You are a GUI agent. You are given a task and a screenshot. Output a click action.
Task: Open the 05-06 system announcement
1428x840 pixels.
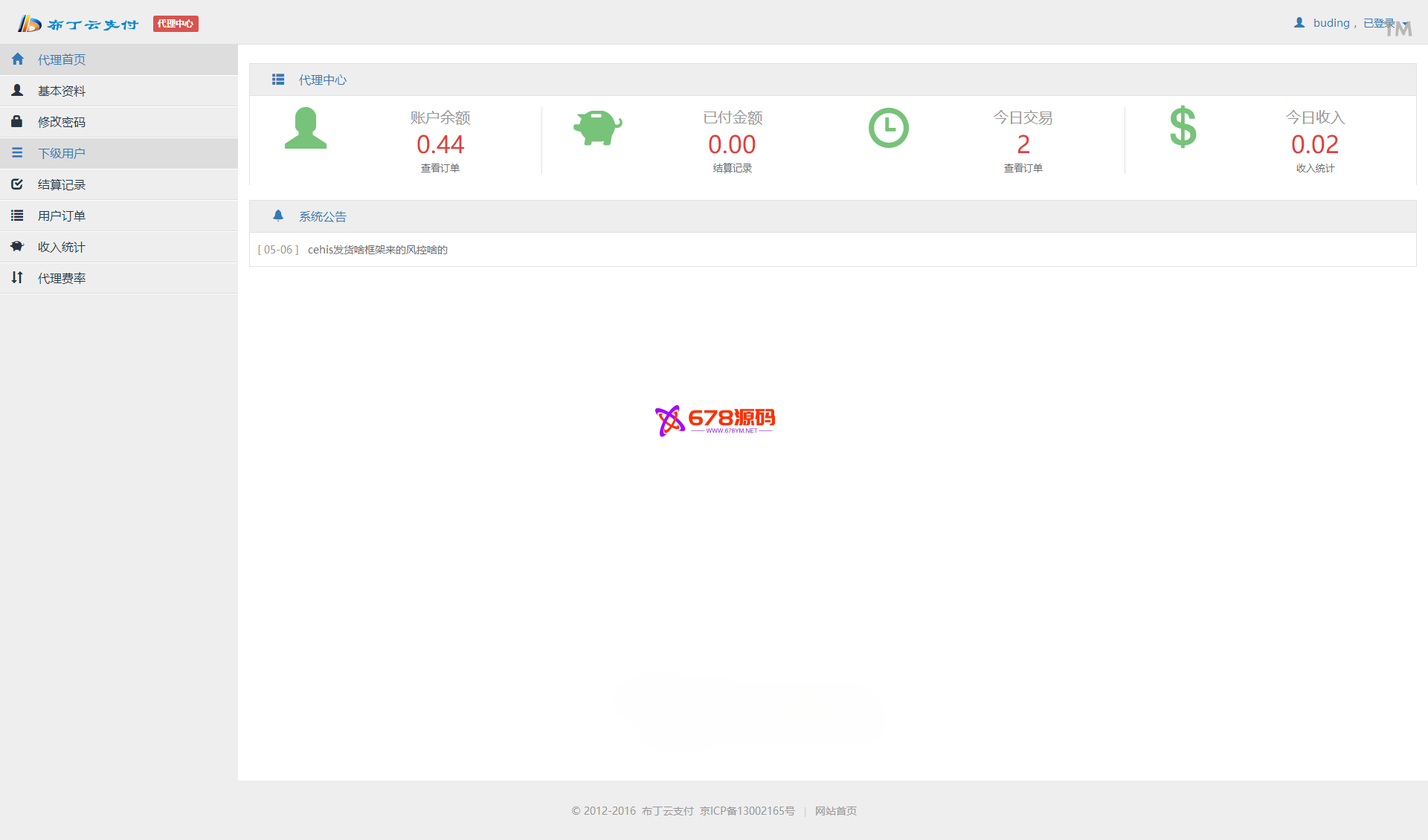pyautogui.click(x=377, y=250)
